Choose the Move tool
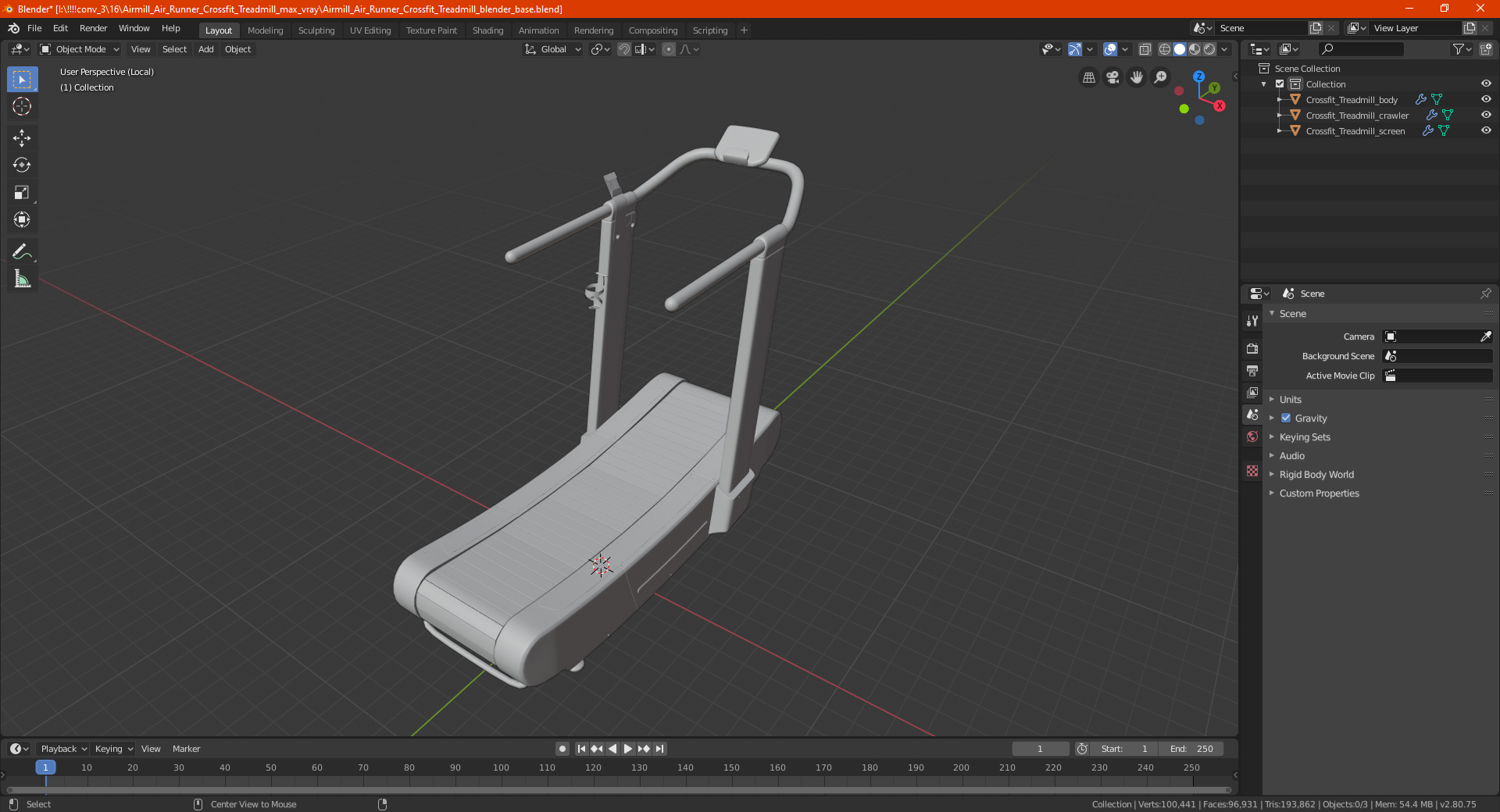The width and height of the screenshot is (1500, 812). (x=22, y=138)
